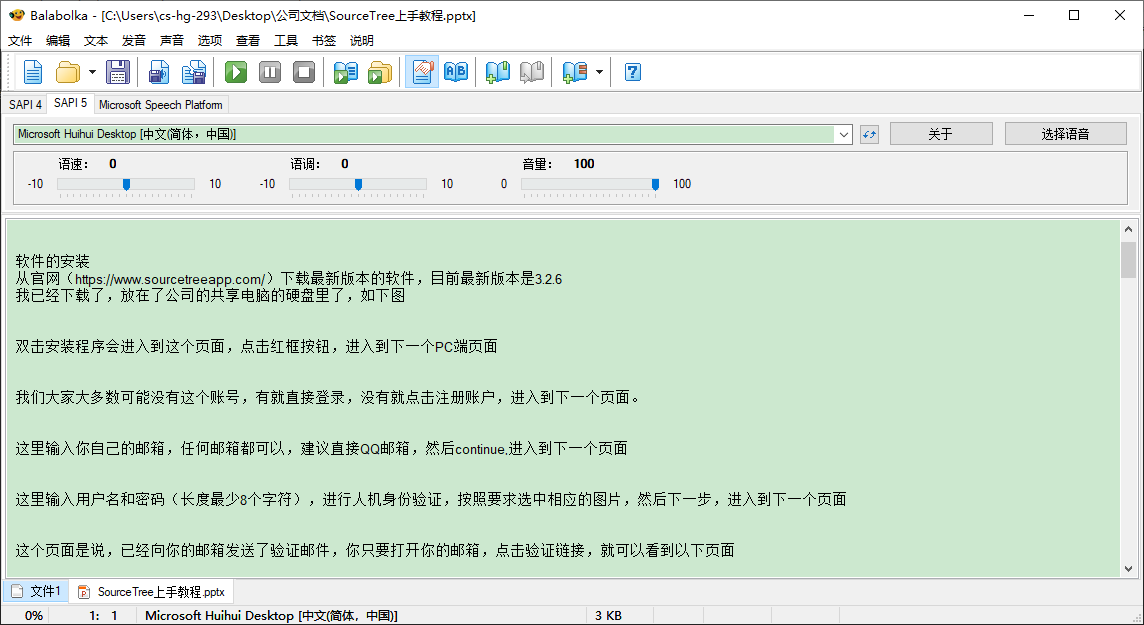Click the text line starting 我已经下载了
This screenshot has height=625, width=1144.
(210, 295)
